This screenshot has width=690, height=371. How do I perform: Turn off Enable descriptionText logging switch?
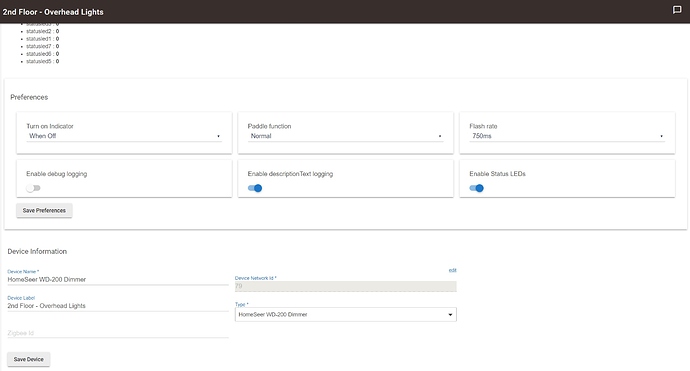pyautogui.click(x=255, y=188)
